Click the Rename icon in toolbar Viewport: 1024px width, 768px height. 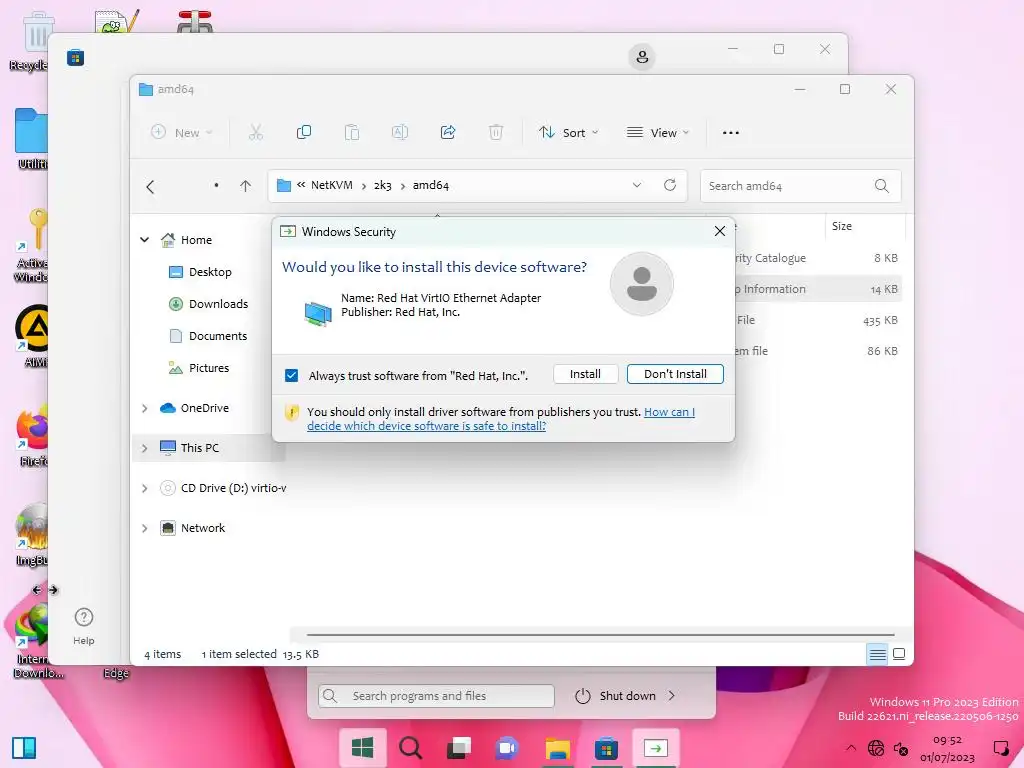pos(400,133)
